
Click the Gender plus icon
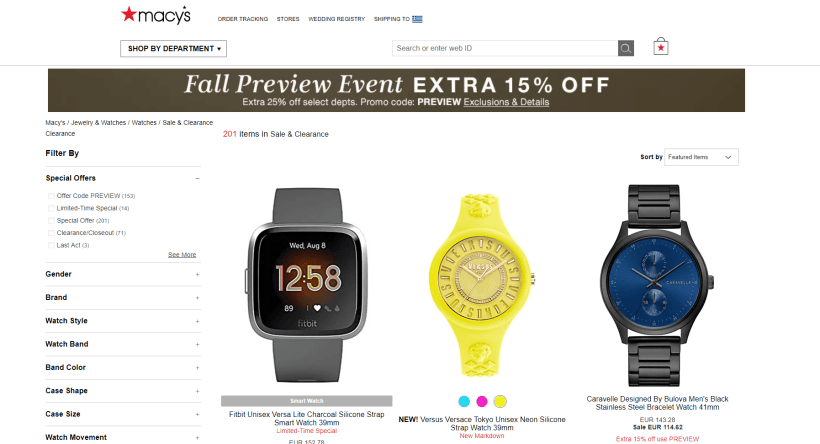click(x=198, y=275)
